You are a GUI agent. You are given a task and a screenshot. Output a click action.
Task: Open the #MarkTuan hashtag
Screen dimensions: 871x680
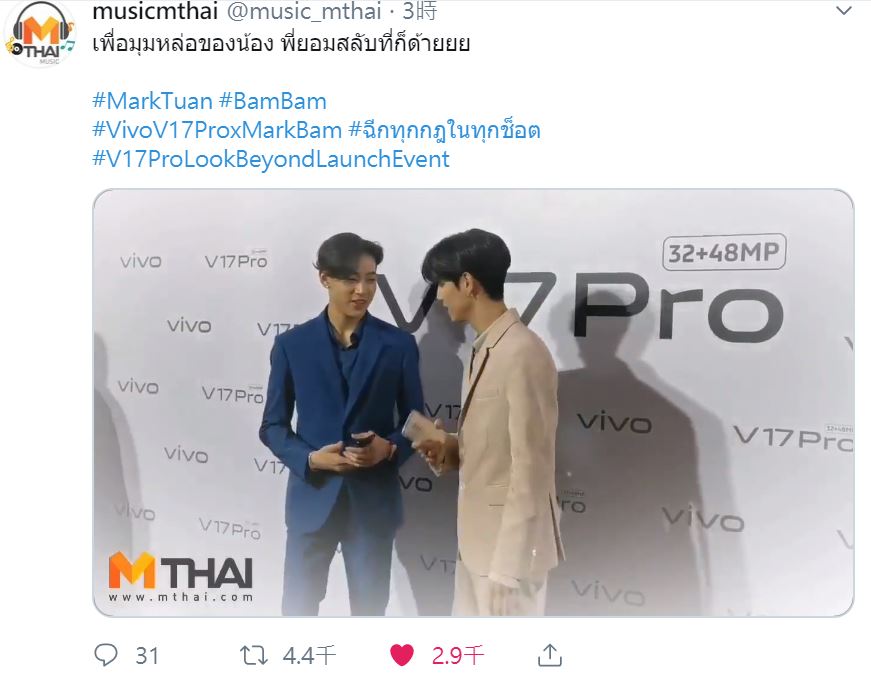pyautogui.click(x=152, y=101)
